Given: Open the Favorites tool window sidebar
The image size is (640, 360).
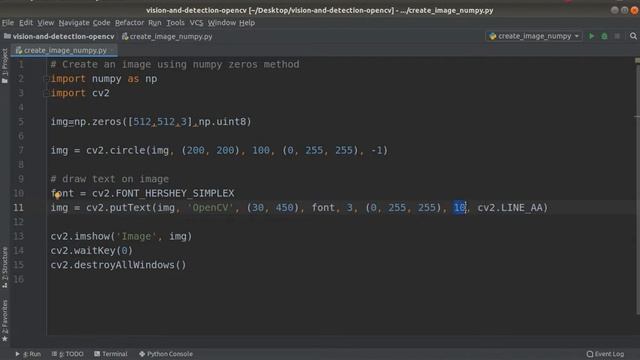Looking at the screenshot, I should pos(4,321).
